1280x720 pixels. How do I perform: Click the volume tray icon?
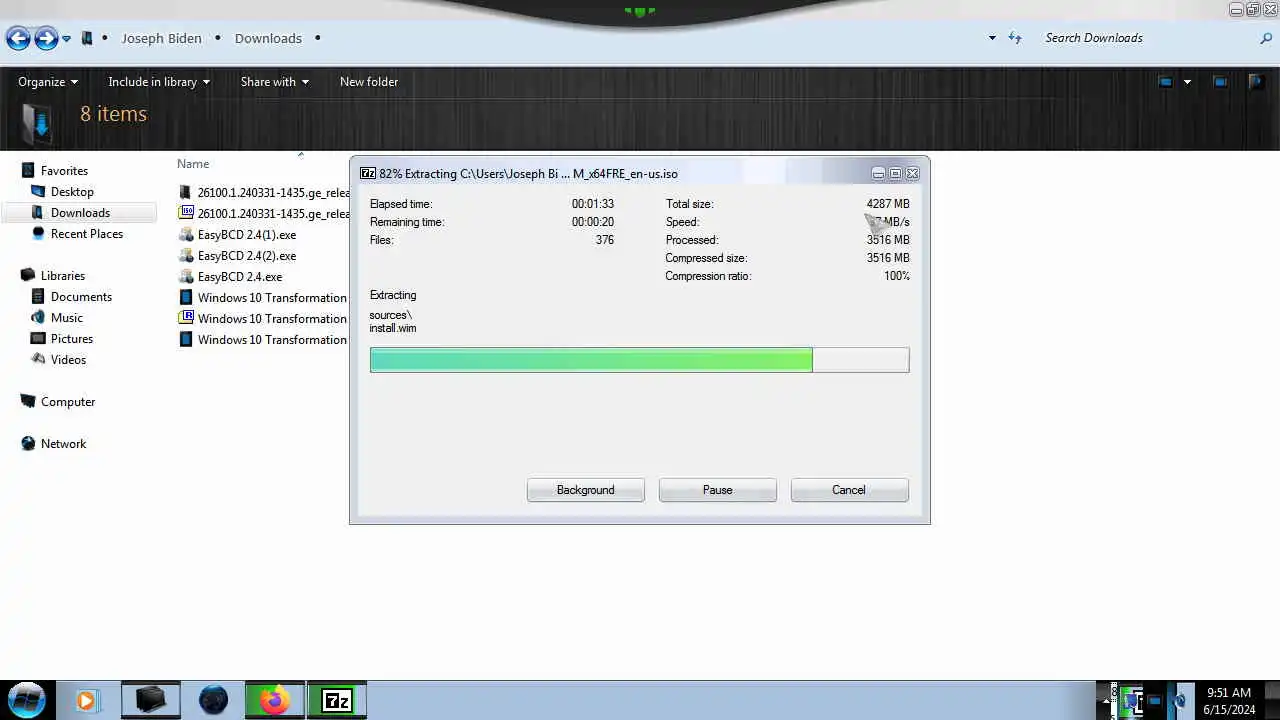click(1180, 701)
